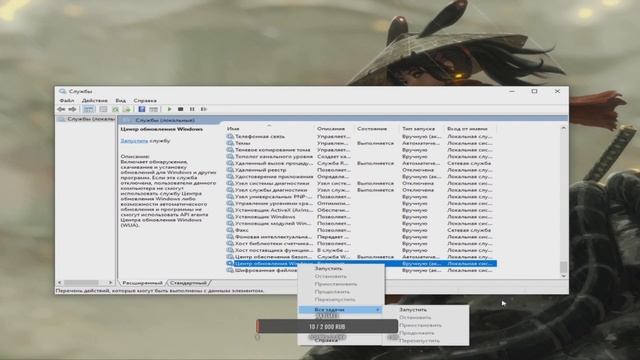Select the 'Теневое копирование тома' service row
The height and width of the screenshot is (360, 640).
click(361, 150)
